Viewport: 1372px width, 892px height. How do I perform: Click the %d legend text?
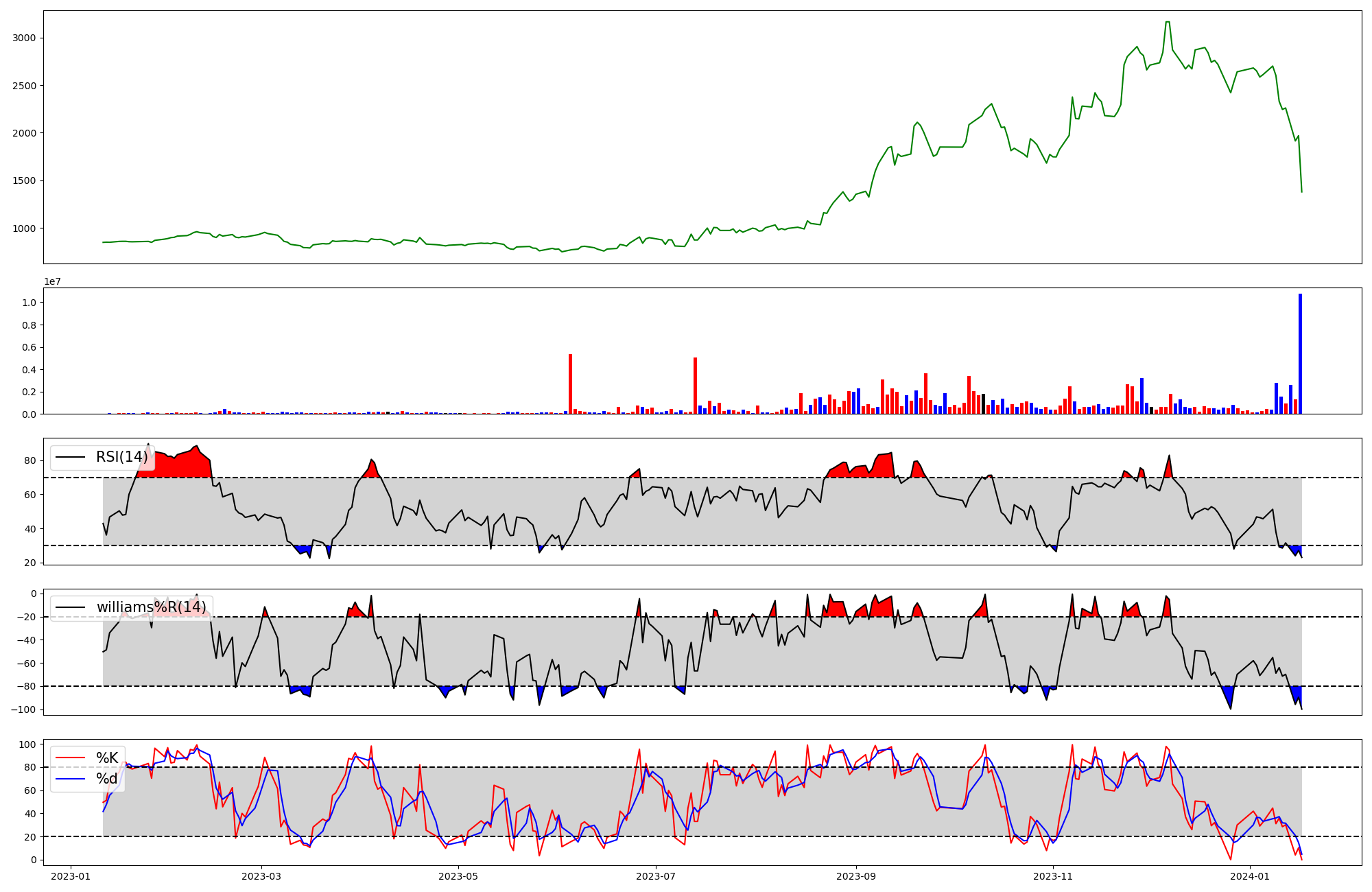pyautogui.click(x=107, y=779)
